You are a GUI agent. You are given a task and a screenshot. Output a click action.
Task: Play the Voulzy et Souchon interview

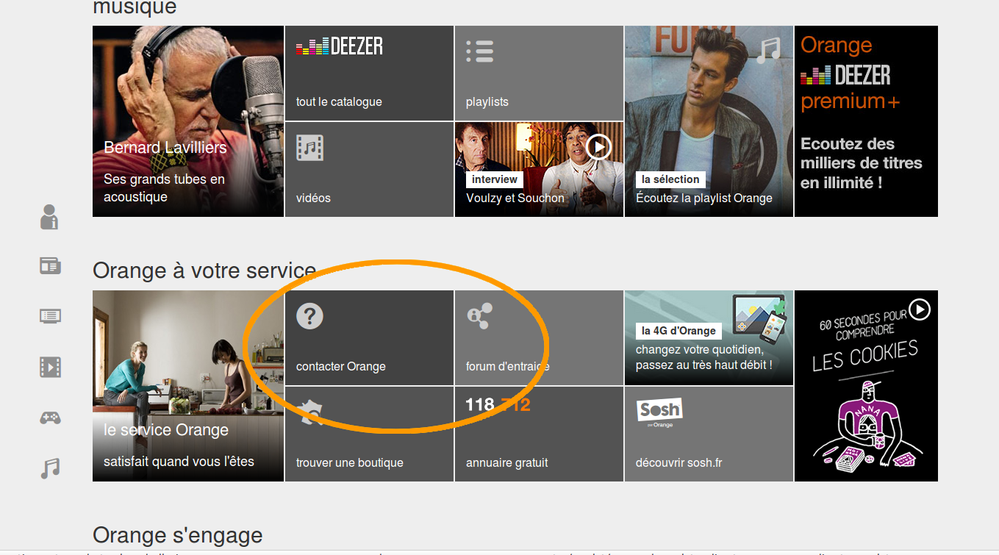click(x=598, y=147)
